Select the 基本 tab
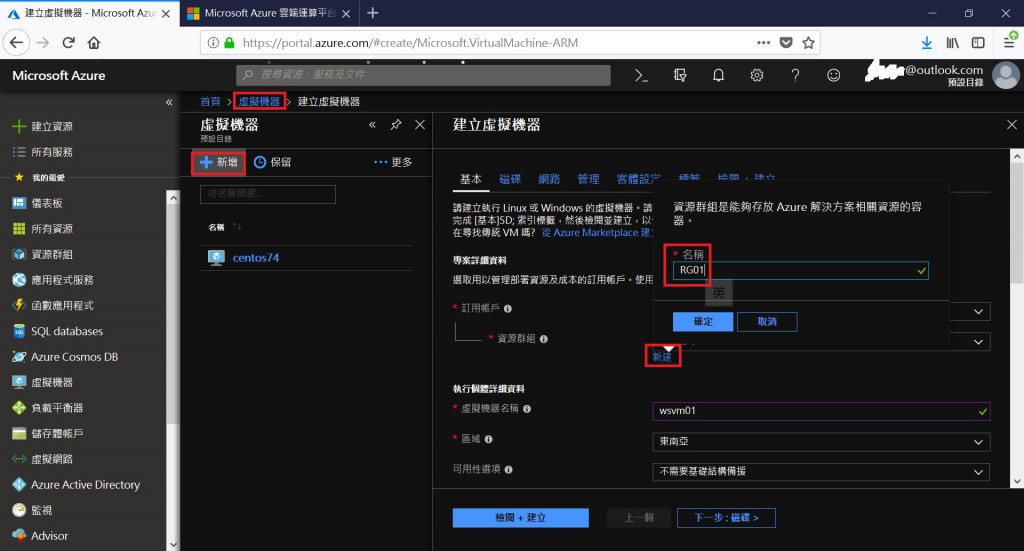Image resolution: width=1024 pixels, height=551 pixels. coord(471,179)
